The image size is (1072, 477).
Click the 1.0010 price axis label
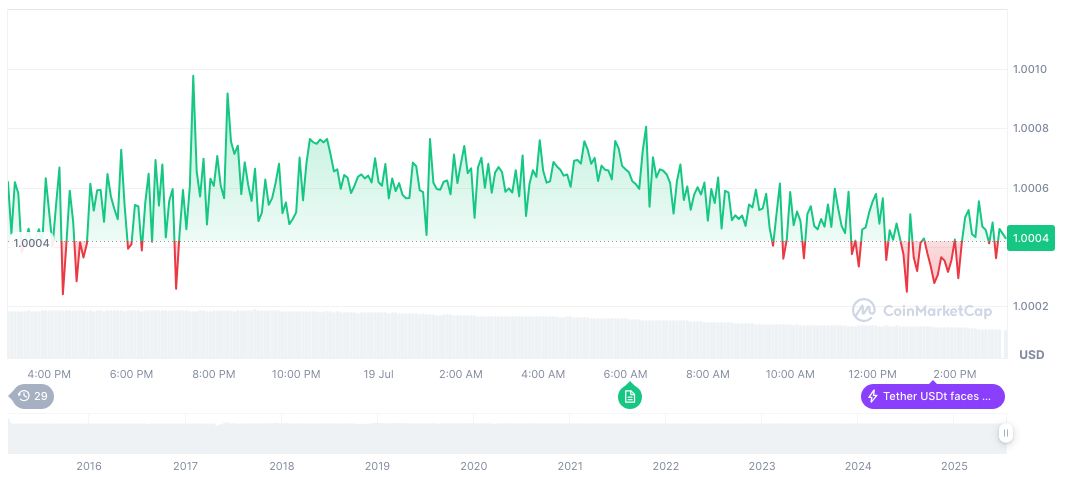click(1029, 69)
